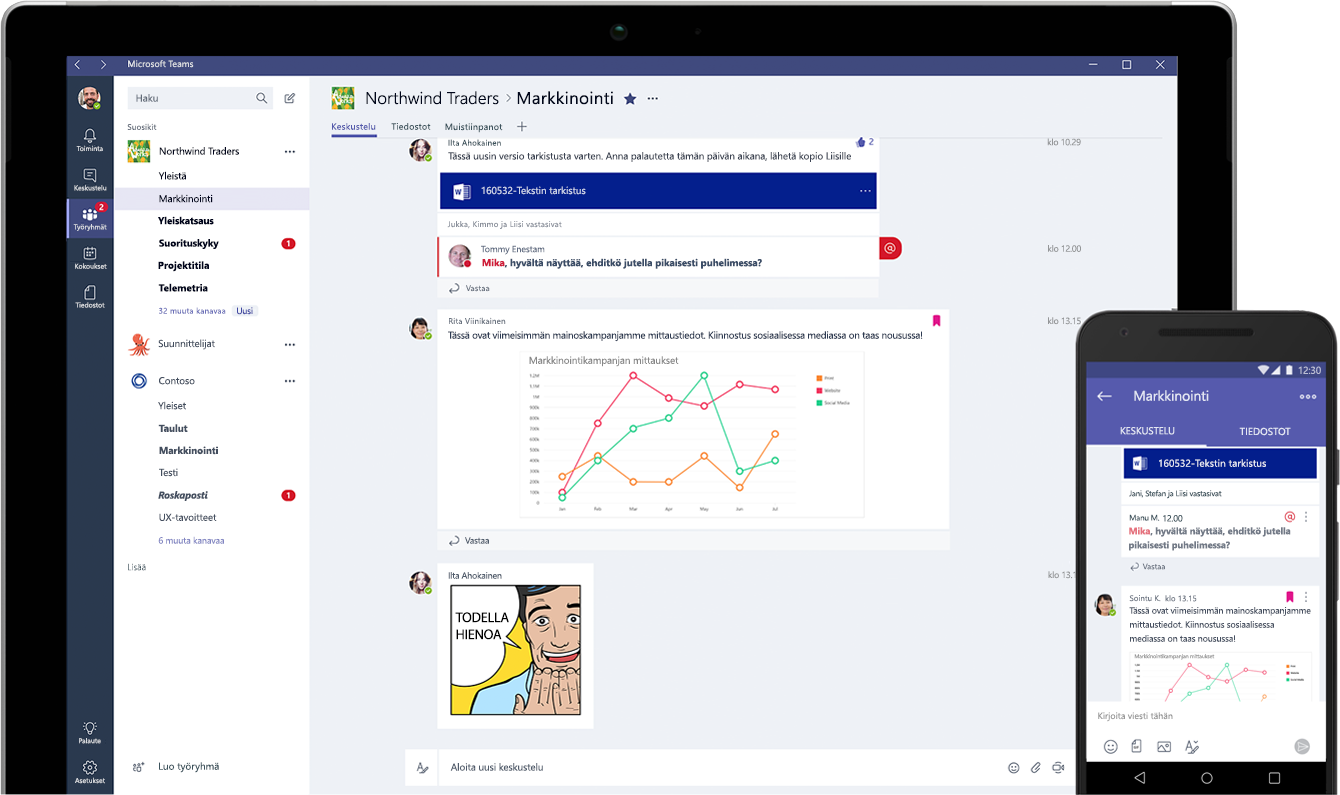Click the attach file paperclip icon
The width and height of the screenshot is (1340, 795).
tap(1036, 767)
